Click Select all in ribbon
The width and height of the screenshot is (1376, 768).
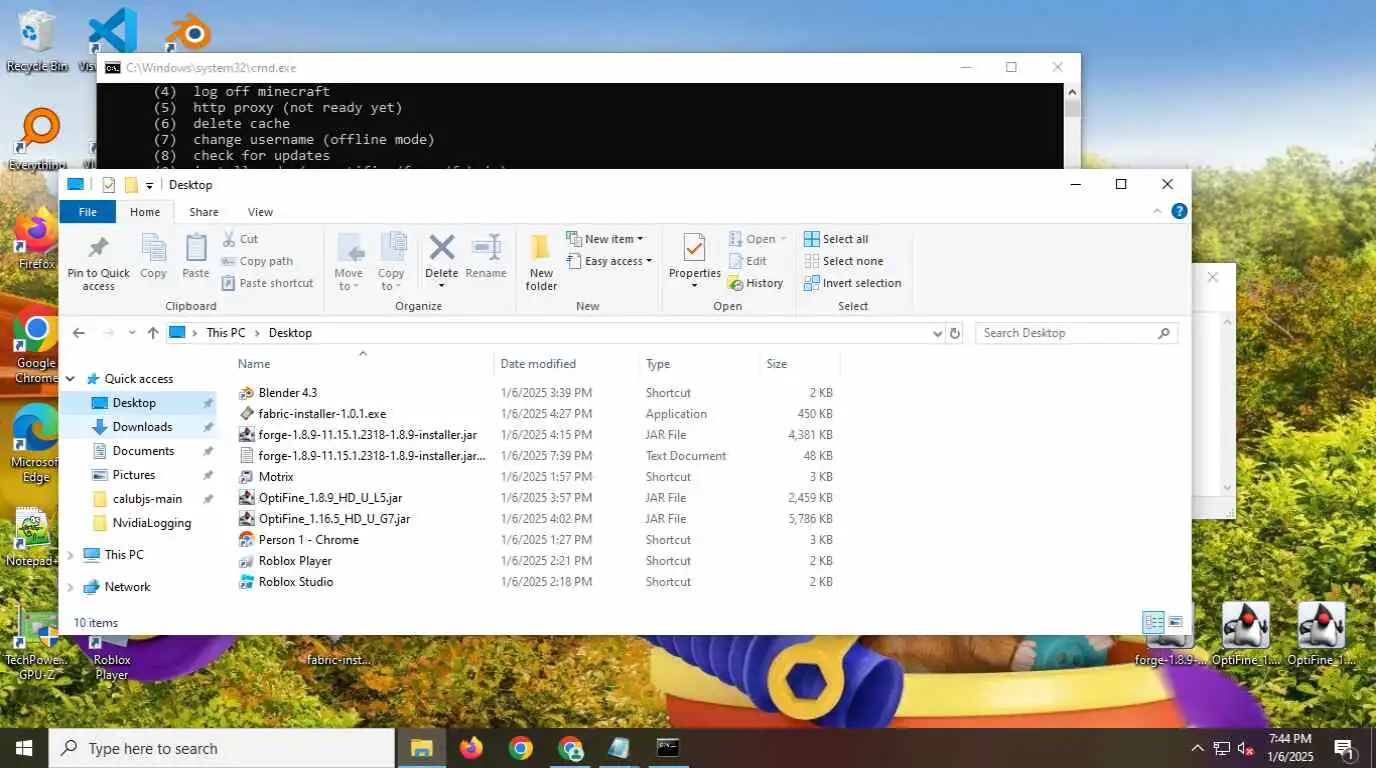[836, 239]
